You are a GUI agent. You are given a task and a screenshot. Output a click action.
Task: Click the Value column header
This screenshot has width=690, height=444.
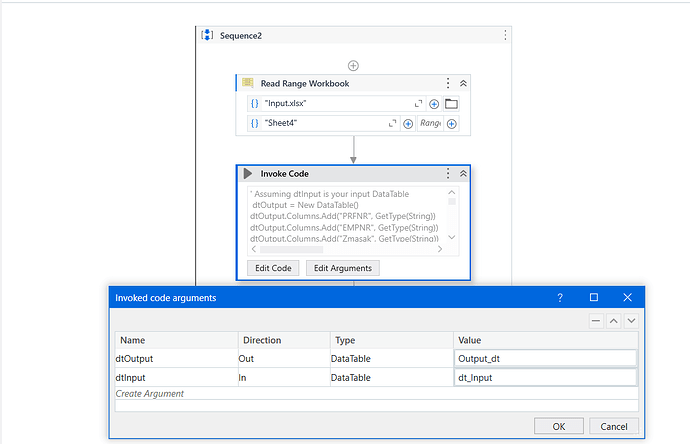tap(546, 340)
